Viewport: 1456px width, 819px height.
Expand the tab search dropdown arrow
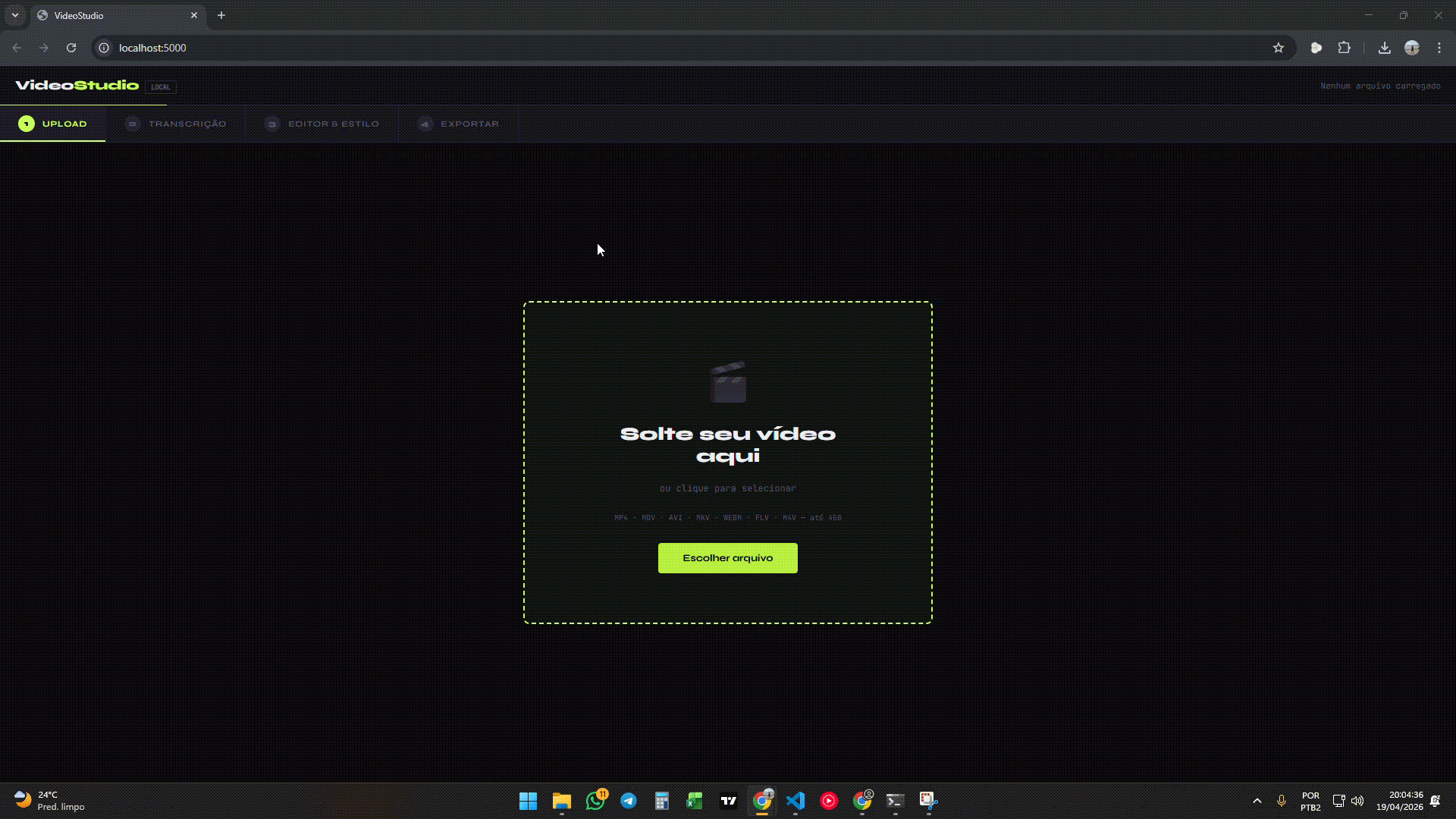coord(15,15)
